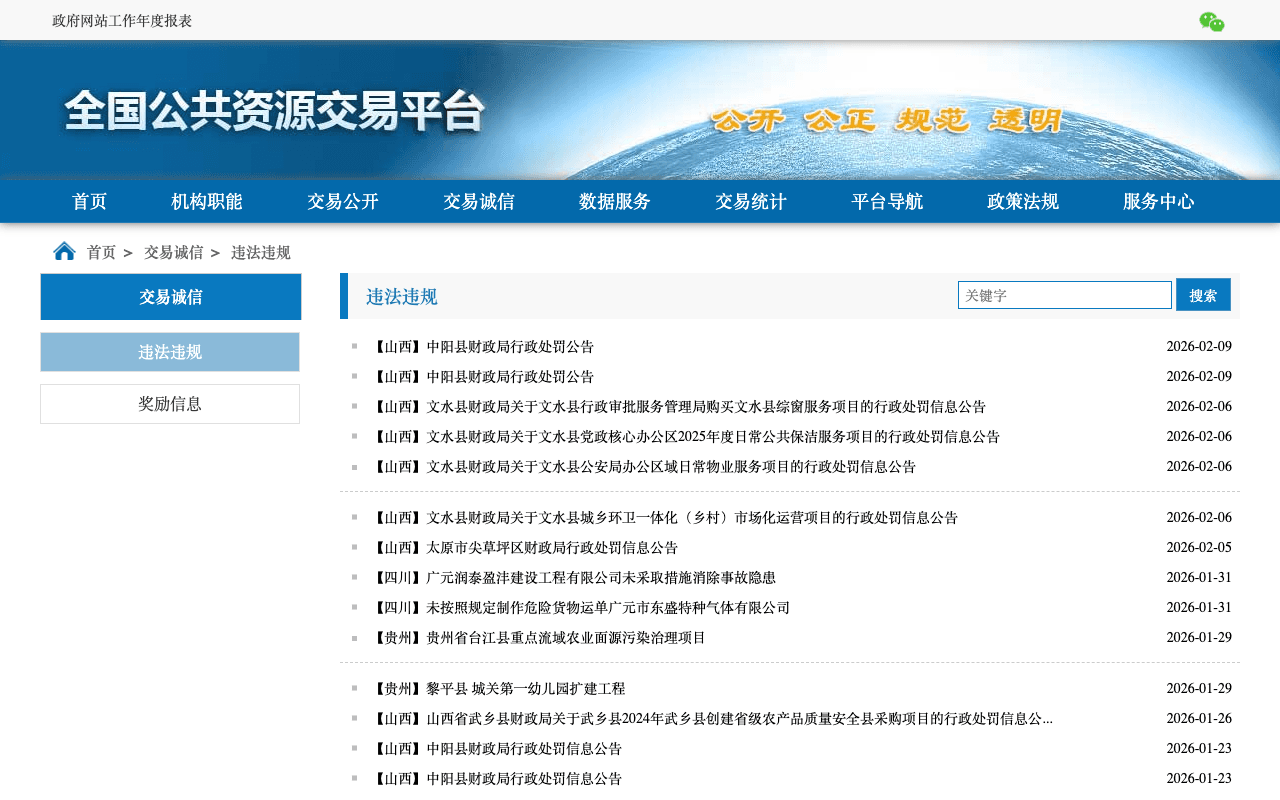Open 数据服务 navigation item
The image size is (1280, 800).
(615, 202)
